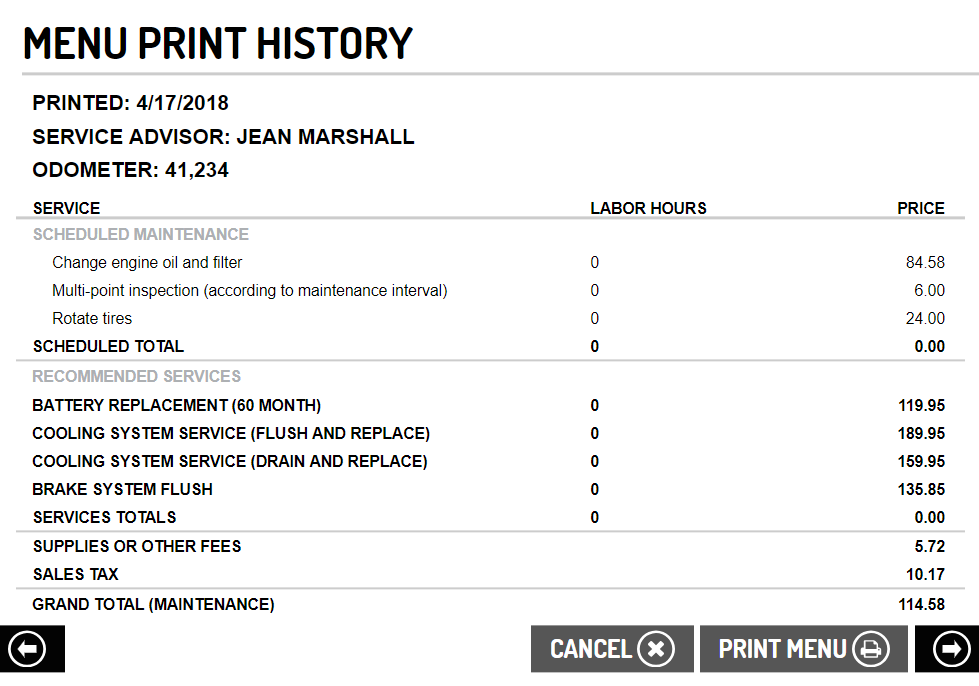Select Cooling System Service (Drain and Replace)
The image size is (979, 686).
tap(230, 462)
